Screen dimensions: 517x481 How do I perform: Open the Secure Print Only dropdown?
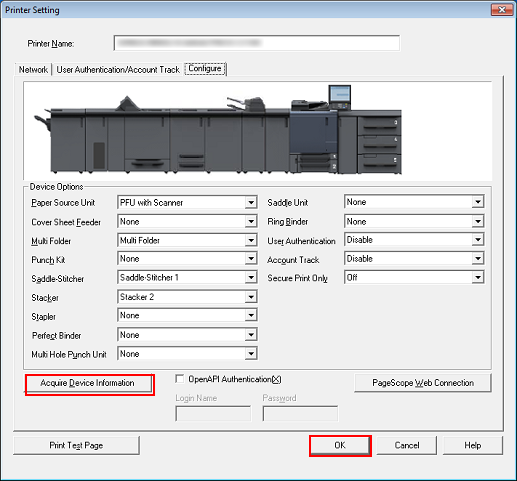tap(414, 277)
